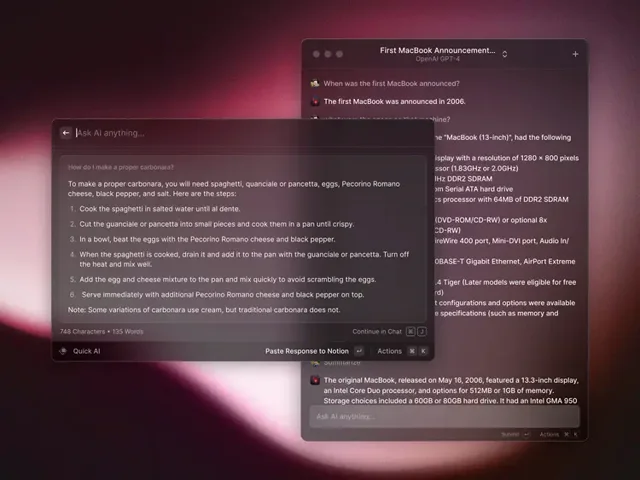Click AI avatar beside 'The first MacBook was announced in 2006.'
640x480 pixels.
click(x=315, y=101)
